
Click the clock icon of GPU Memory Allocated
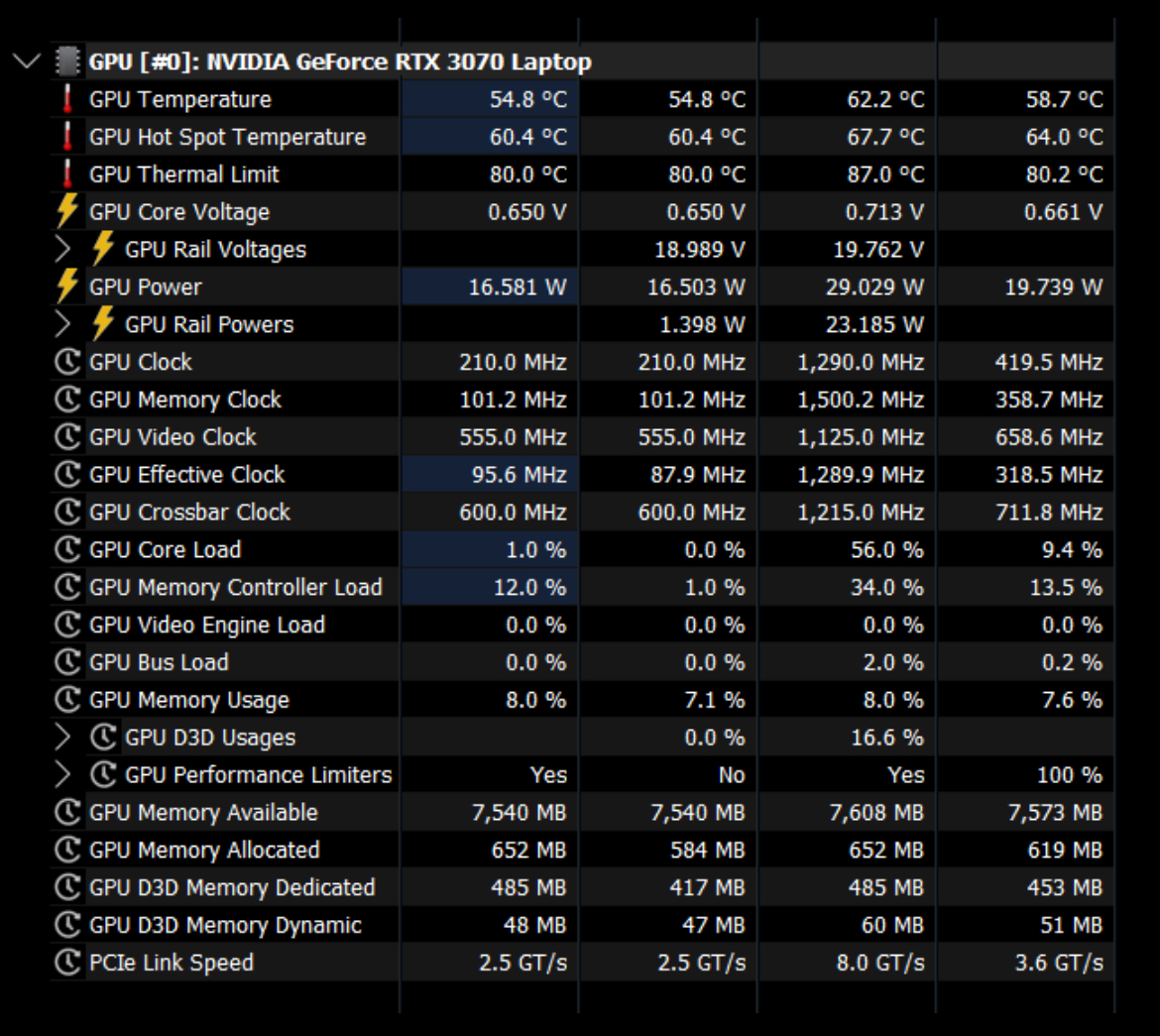(67, 850)
